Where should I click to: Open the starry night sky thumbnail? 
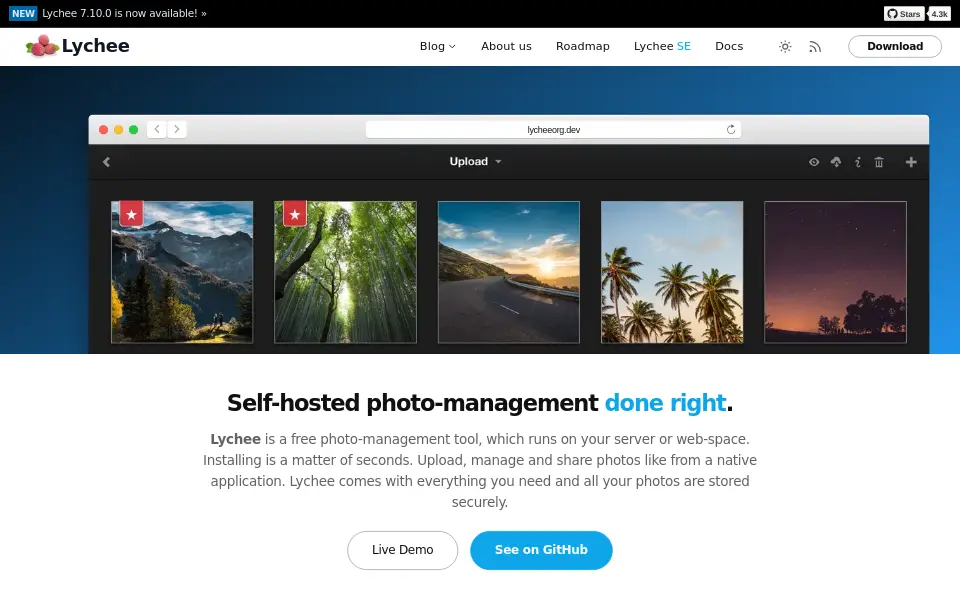pos(836,272)
